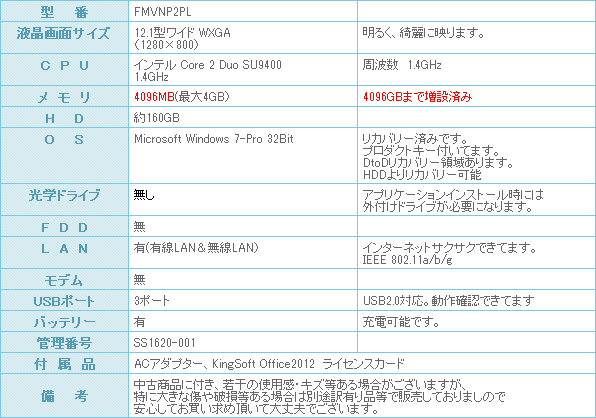The height and width of the screenshot is (418, 596).
Task: Select the 備考 header cell
Action: tap(64, 396)
